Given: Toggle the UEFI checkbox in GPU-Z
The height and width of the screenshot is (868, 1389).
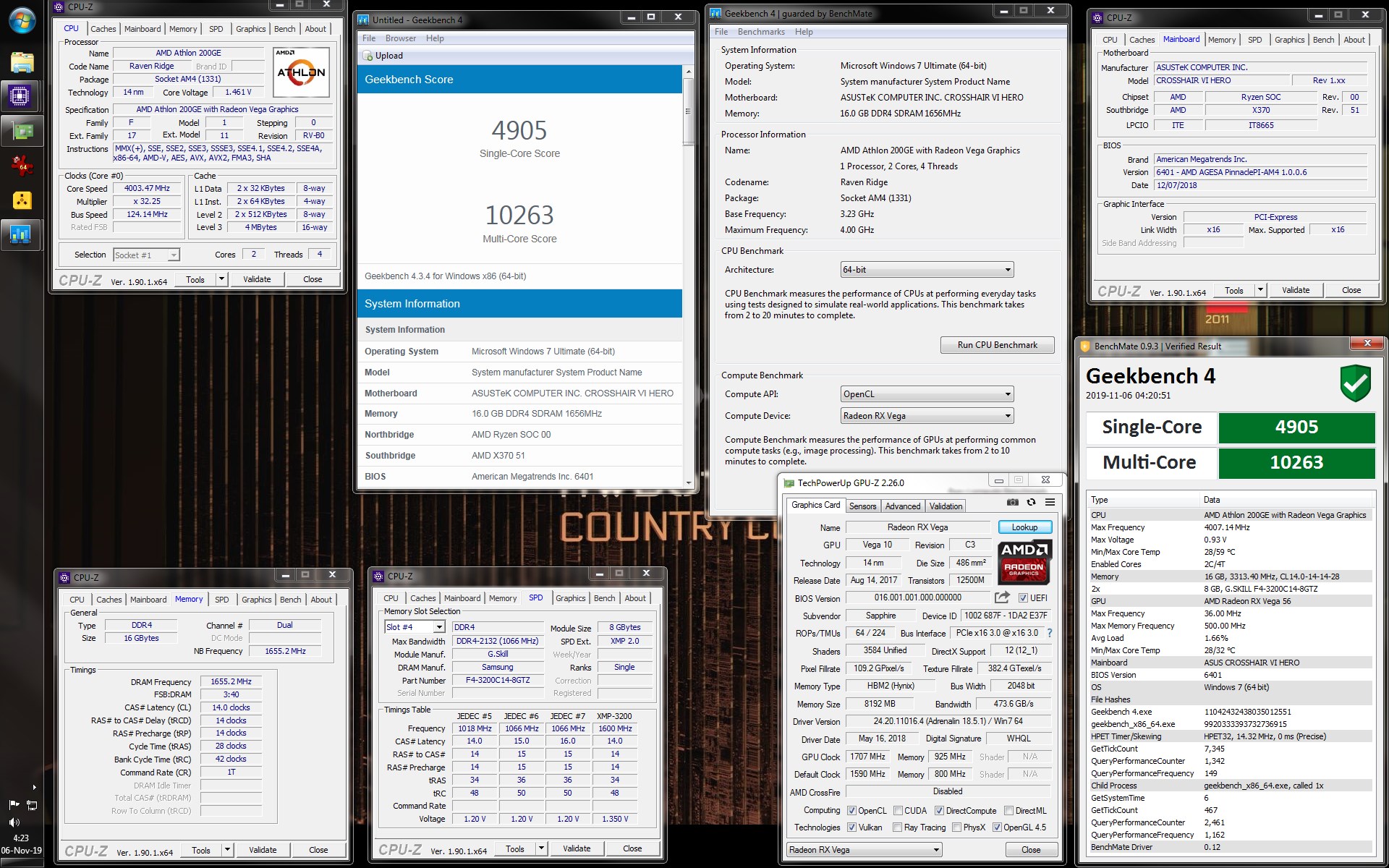Looking at the screenshot, I should pos(1022,598).
